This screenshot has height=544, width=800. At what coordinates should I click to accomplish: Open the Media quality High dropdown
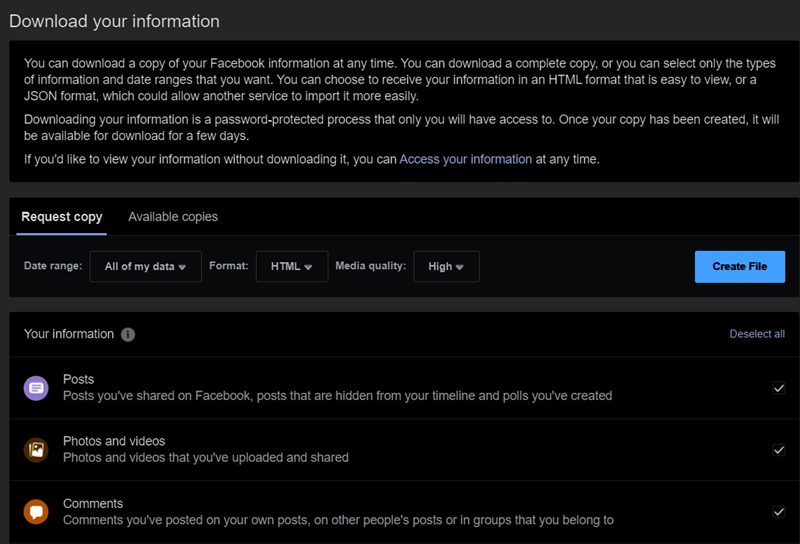(446, 266)
